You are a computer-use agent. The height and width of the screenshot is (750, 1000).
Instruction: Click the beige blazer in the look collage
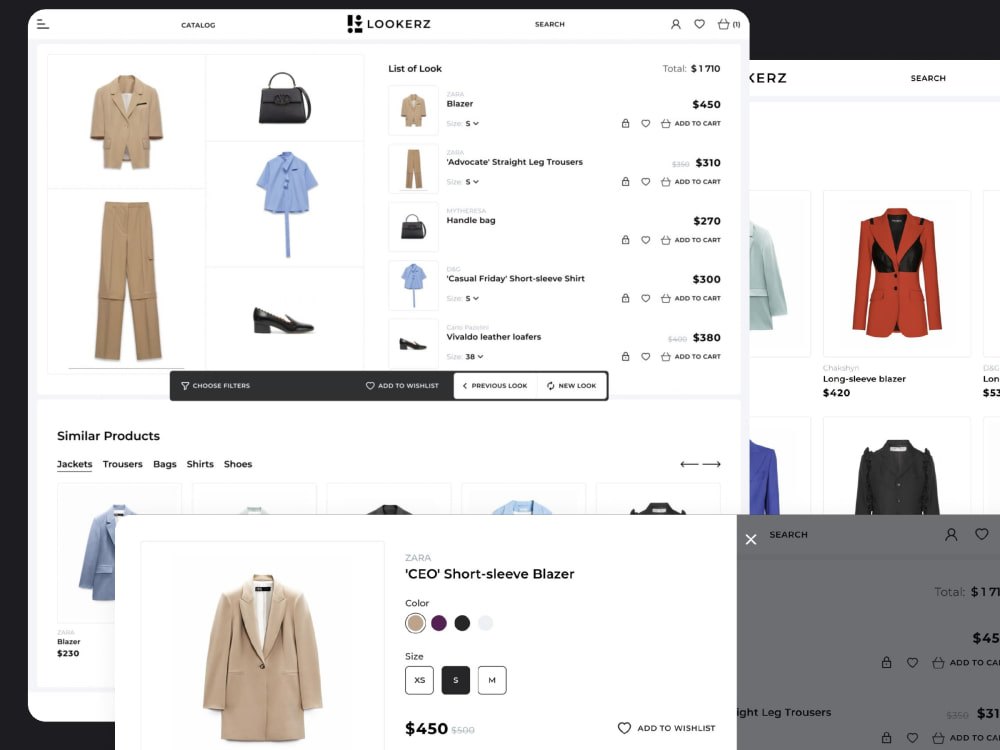pos(126,122)
